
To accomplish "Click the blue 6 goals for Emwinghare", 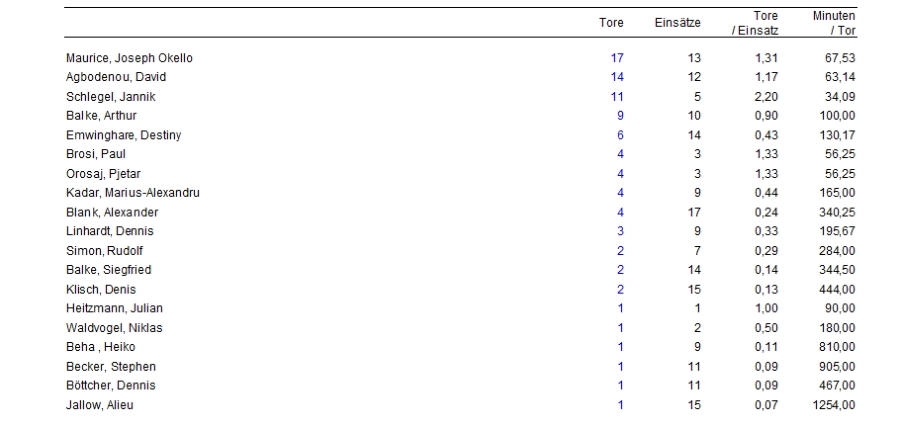I will (x=620, y=135).
